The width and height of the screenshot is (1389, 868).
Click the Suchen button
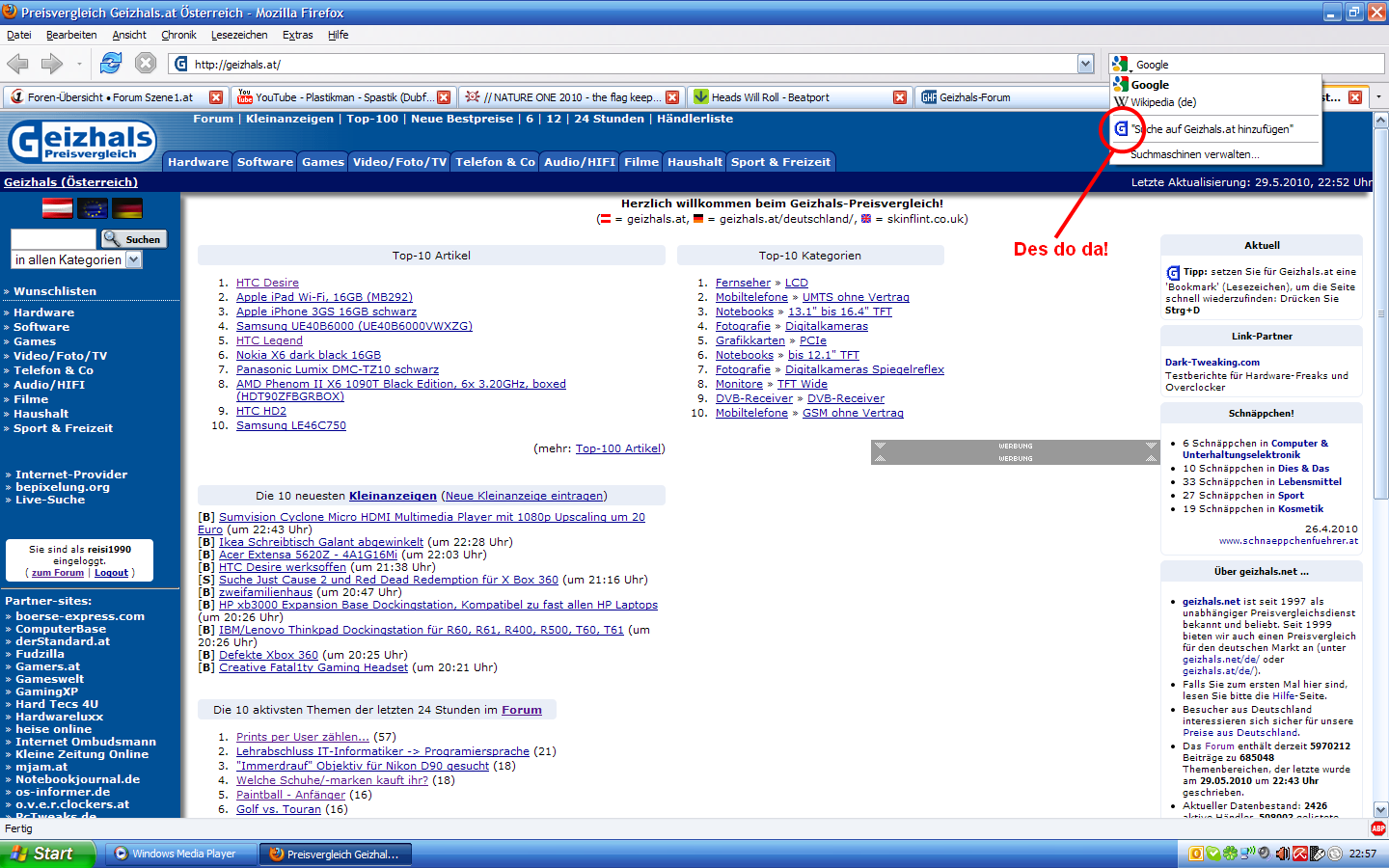(133, 239)
